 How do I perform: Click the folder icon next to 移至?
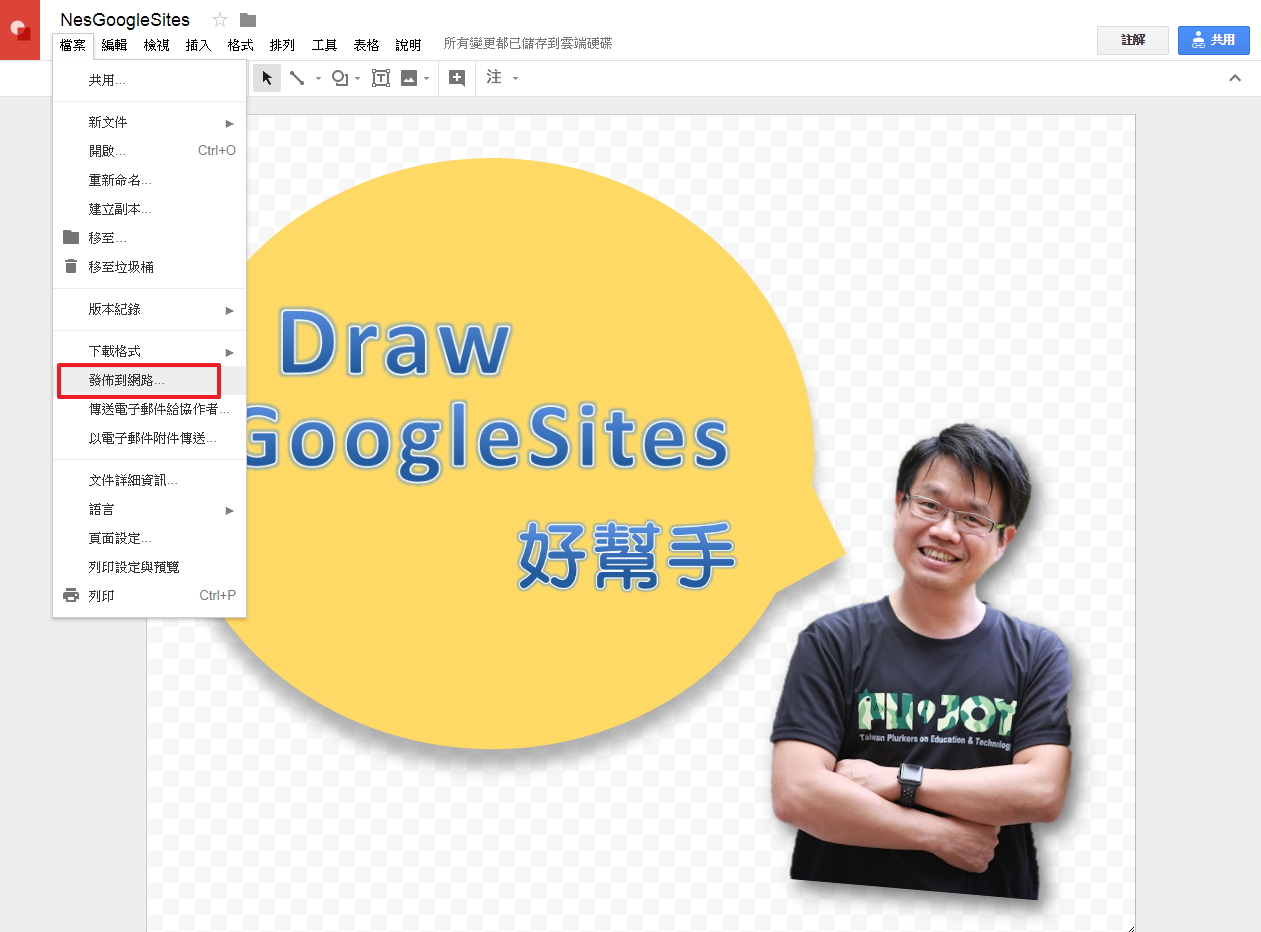pos(71,238)
